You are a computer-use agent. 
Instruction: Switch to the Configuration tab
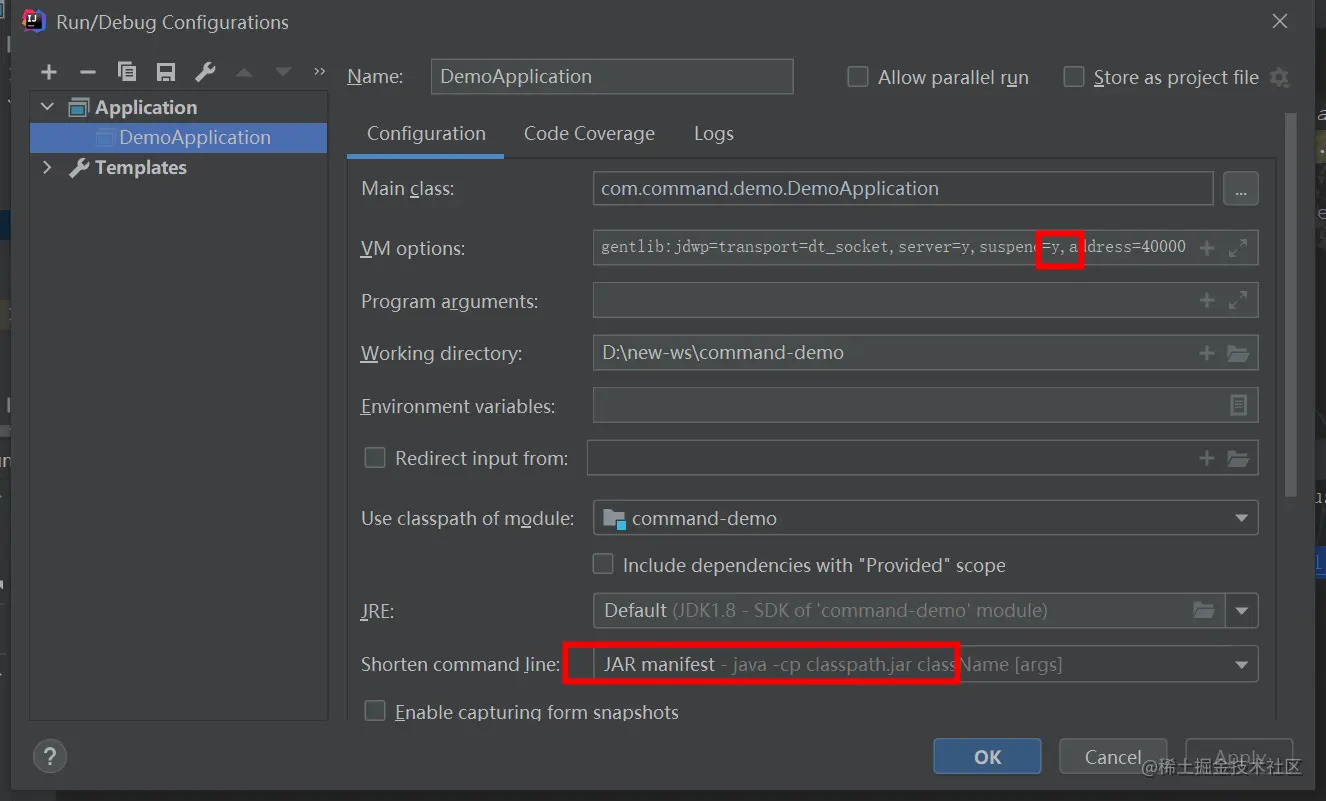click(426, 134)
